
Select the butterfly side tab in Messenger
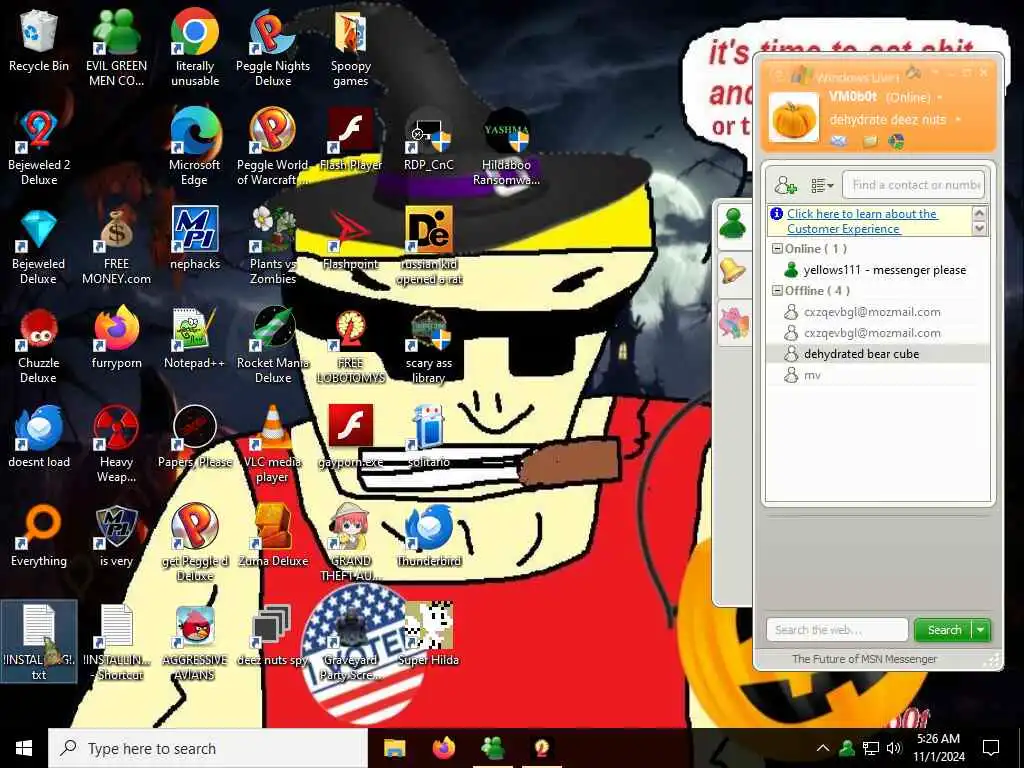pyautogui.click(x=734, y=323)
